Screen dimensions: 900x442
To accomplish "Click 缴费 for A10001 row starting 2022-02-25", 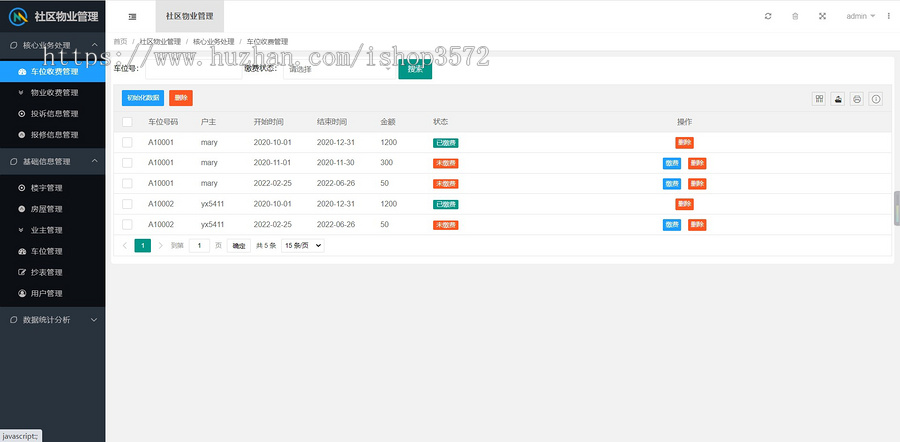I will tap(672, 184).
